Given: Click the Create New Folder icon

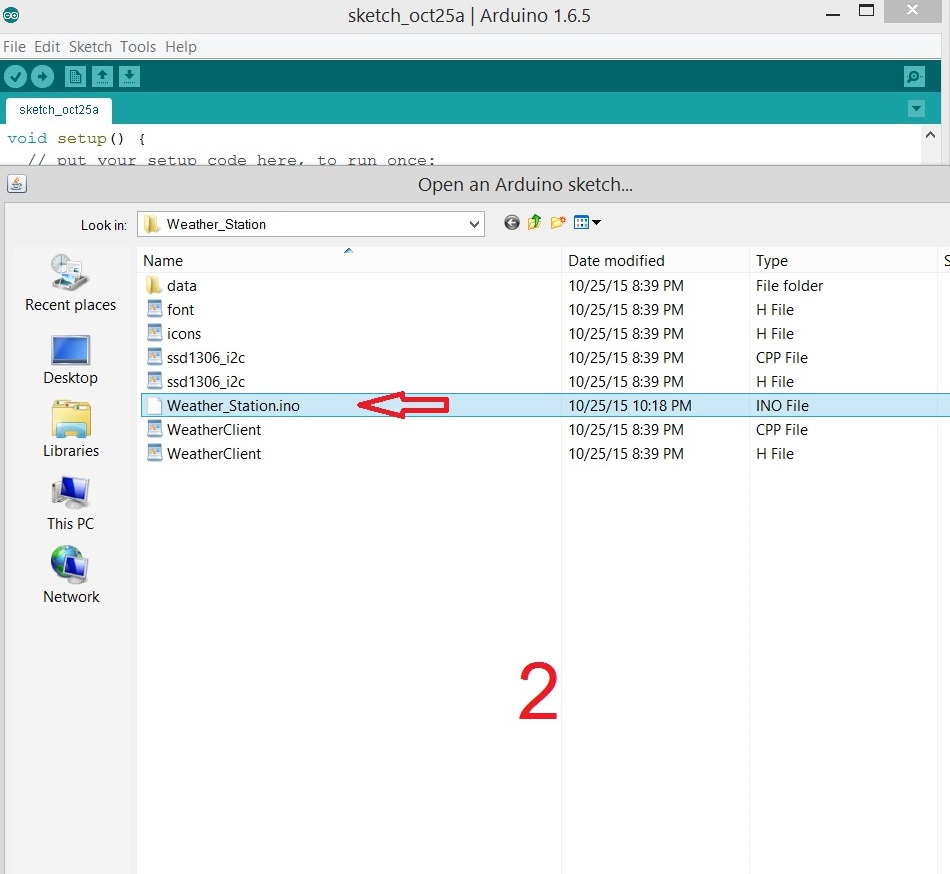Looking at the screenshot, I should pos(558,223).
